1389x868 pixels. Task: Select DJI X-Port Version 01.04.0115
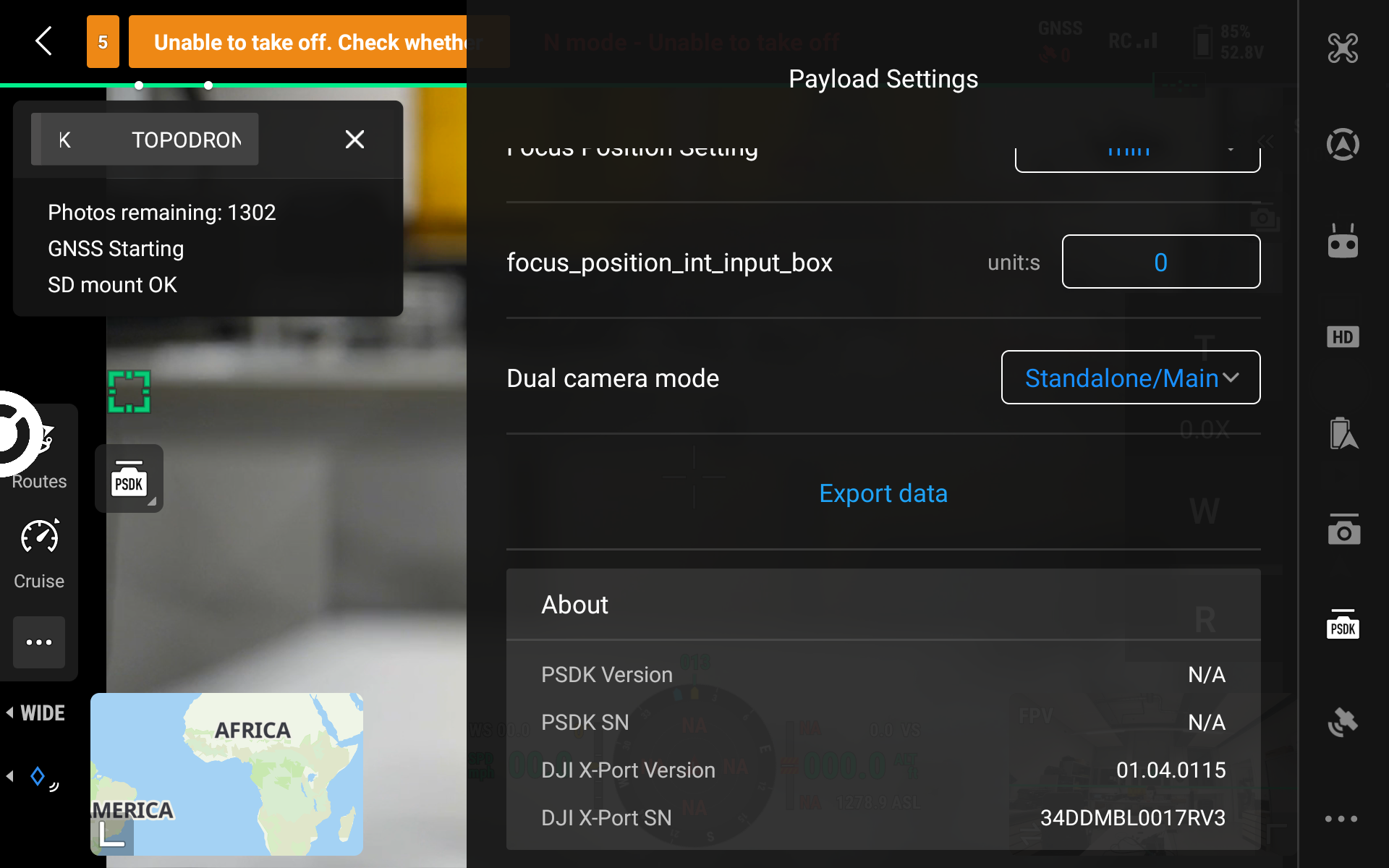click(1171, 770)
